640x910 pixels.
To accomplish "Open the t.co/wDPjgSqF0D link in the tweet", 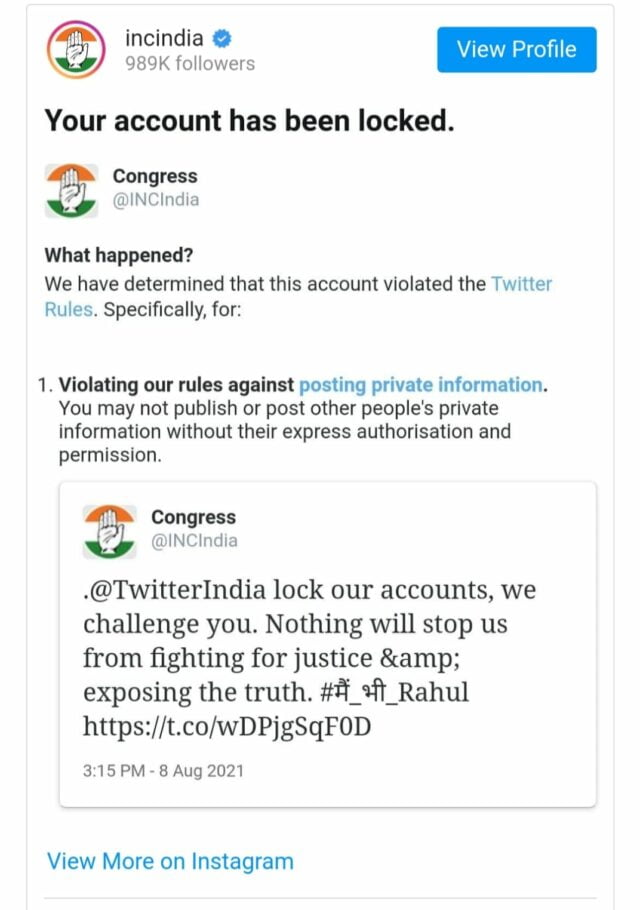I will [x=227, y=727].
